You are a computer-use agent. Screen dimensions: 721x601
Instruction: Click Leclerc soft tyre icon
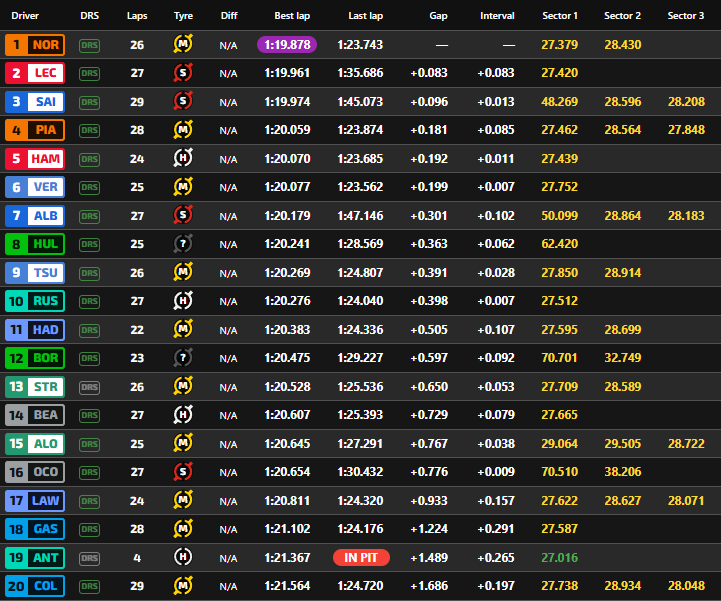coord(183,73)
